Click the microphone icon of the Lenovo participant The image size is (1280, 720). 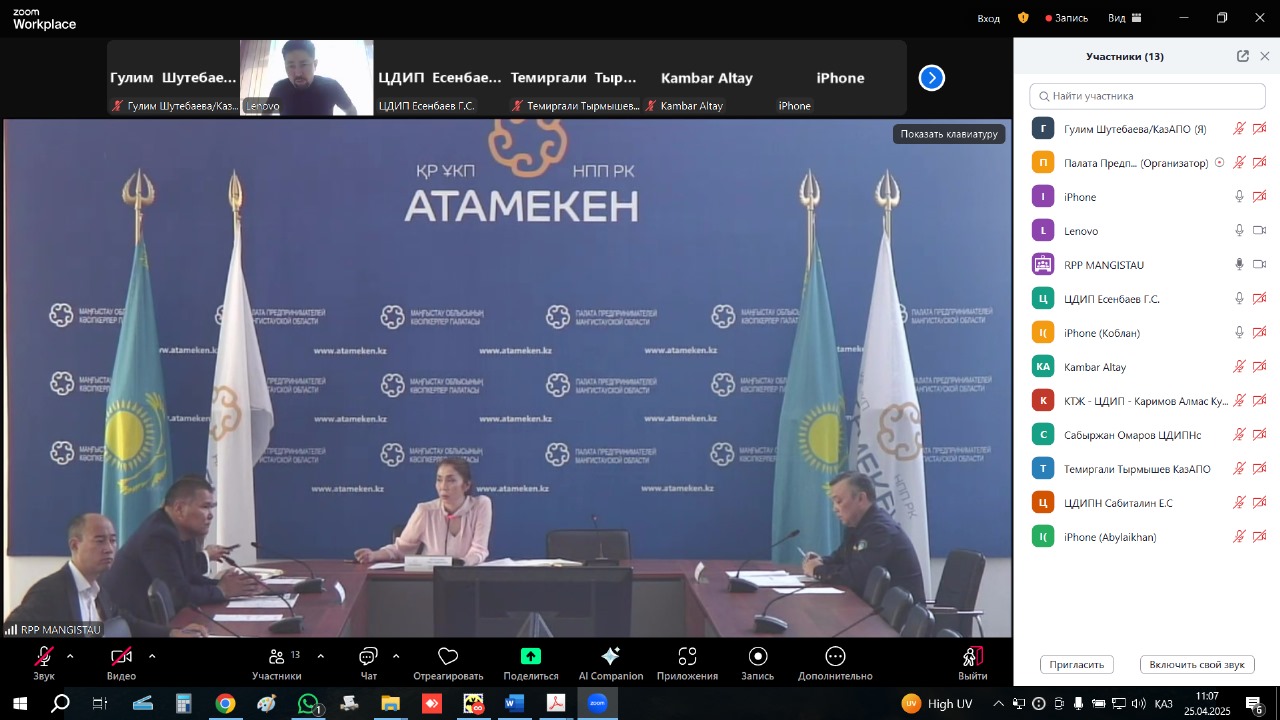[x=1239, y=231]
